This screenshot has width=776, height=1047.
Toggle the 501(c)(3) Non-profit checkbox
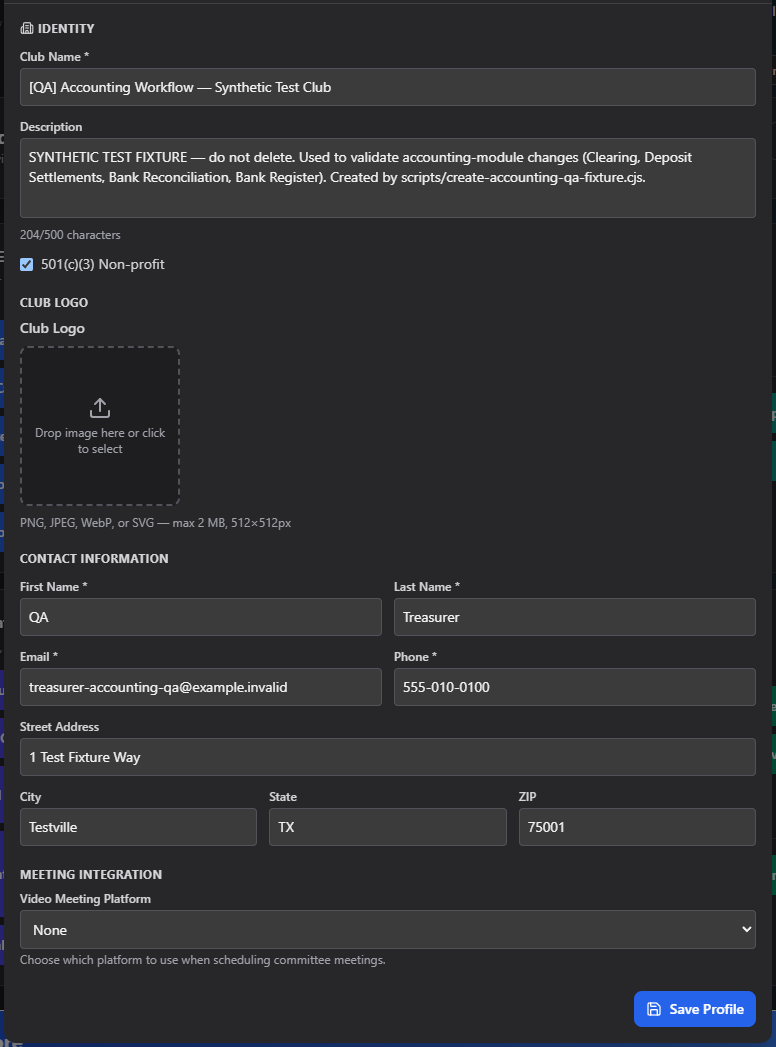(x=27, y=264)
